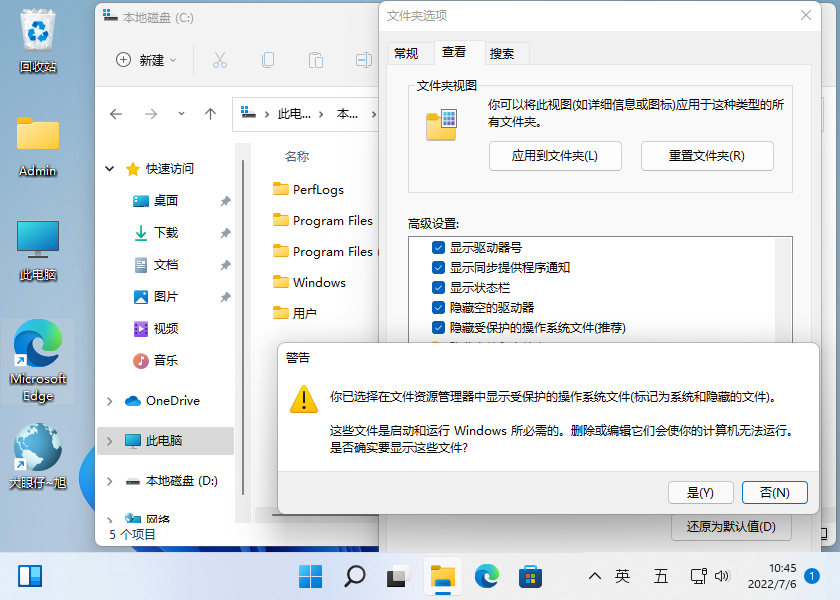
Task: Switch to the 常规 tab
Action: coord(409,53)
